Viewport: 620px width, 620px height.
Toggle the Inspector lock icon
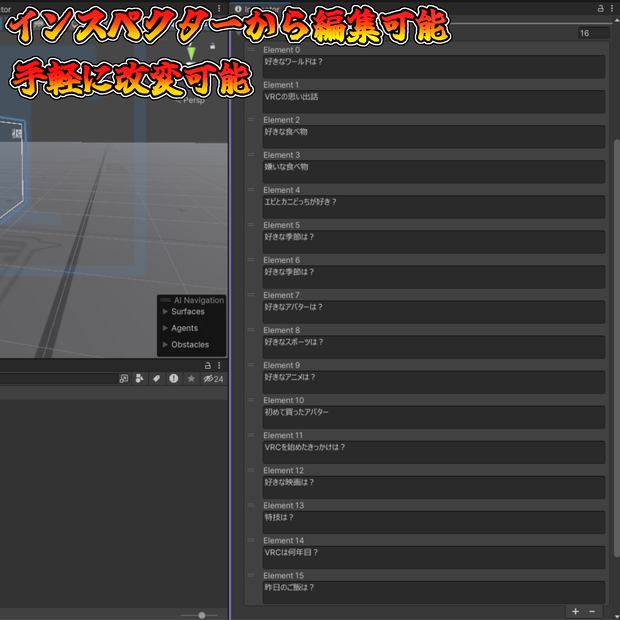[x=600, y=8]
